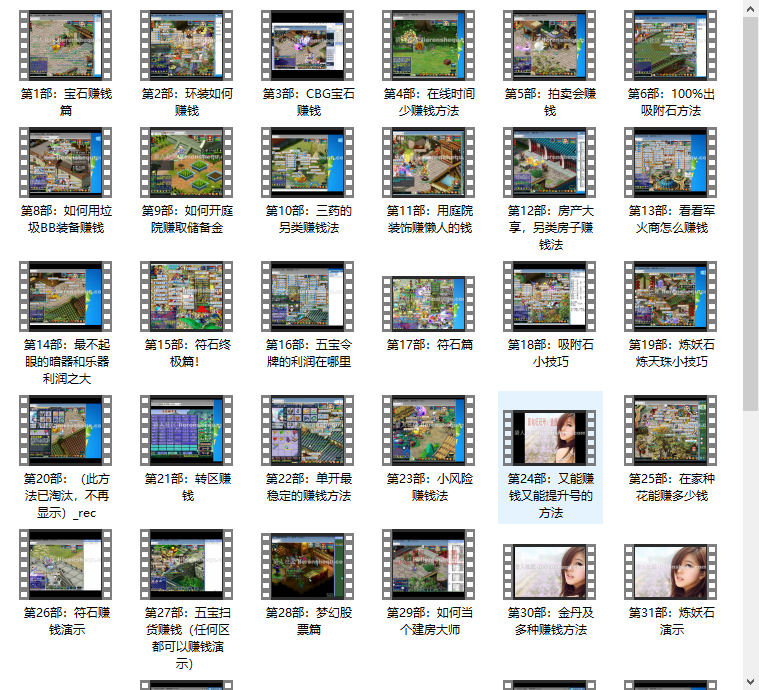
Task: Click the 第19部：炼妖石炼天珠小技巧 file
Action: point(670,296)
